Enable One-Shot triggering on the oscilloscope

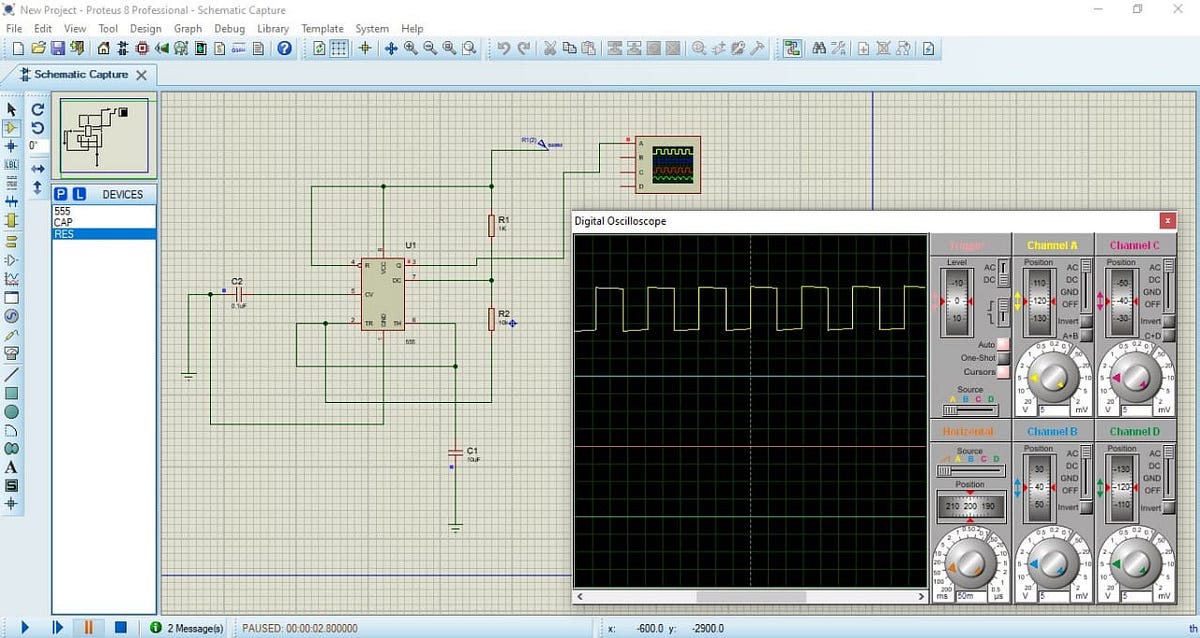(1003, 357)
